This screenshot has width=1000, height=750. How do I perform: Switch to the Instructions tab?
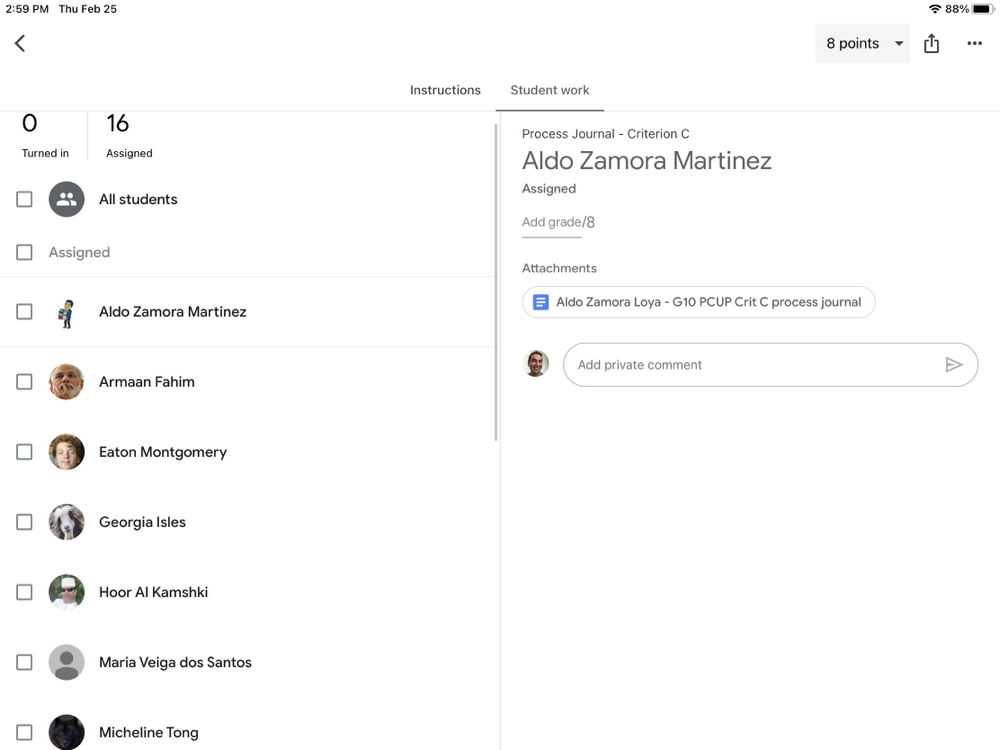click(x=445, y=91)
